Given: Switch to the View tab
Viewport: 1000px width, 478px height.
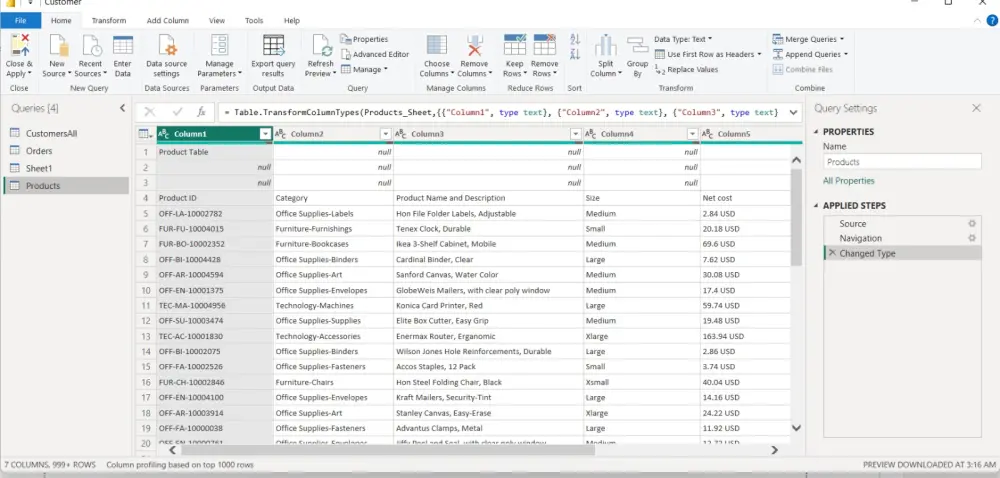Looking at the screenshot, I should coord(217,20).
